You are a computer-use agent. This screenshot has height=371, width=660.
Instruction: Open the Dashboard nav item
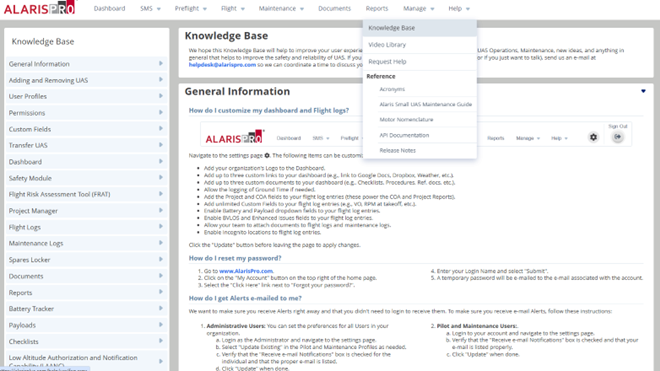pyautogui.click(x=109, y=8)
